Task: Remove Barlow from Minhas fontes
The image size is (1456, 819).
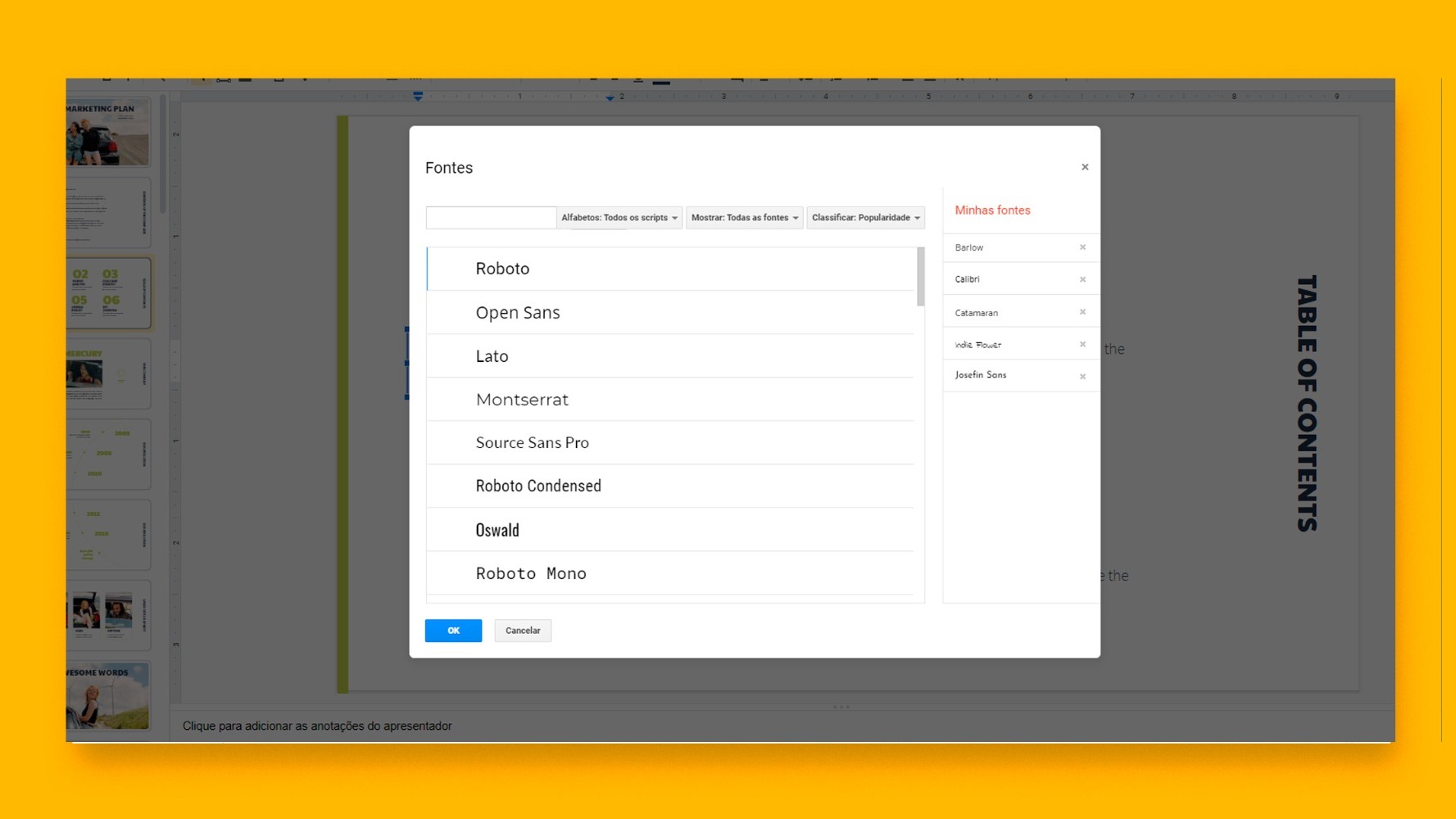Action: [1082, 247]
